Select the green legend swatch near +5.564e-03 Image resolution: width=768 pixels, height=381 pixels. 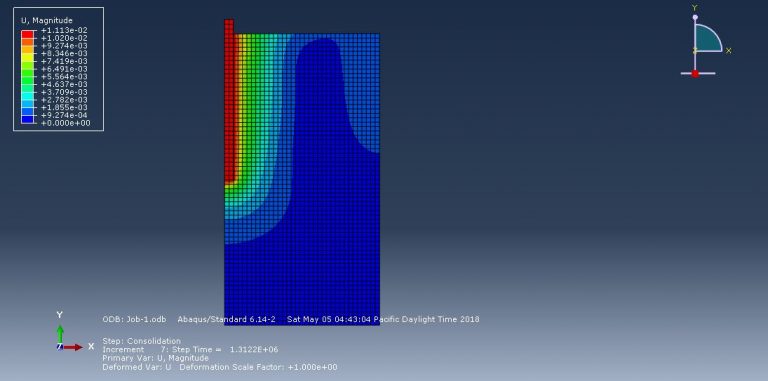(27, 80)
